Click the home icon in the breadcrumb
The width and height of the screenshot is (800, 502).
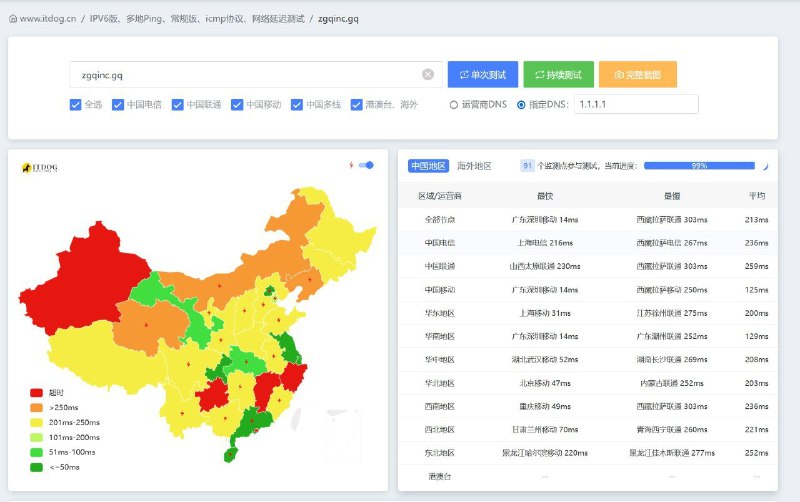12,18
